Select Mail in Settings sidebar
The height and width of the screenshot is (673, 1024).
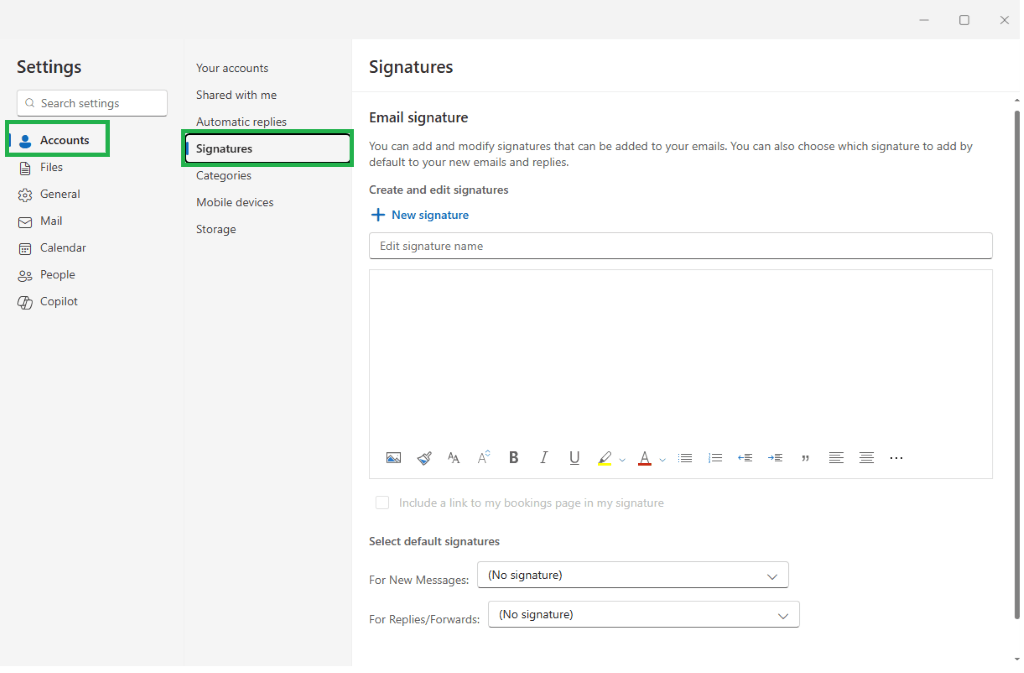coord(51,221)
